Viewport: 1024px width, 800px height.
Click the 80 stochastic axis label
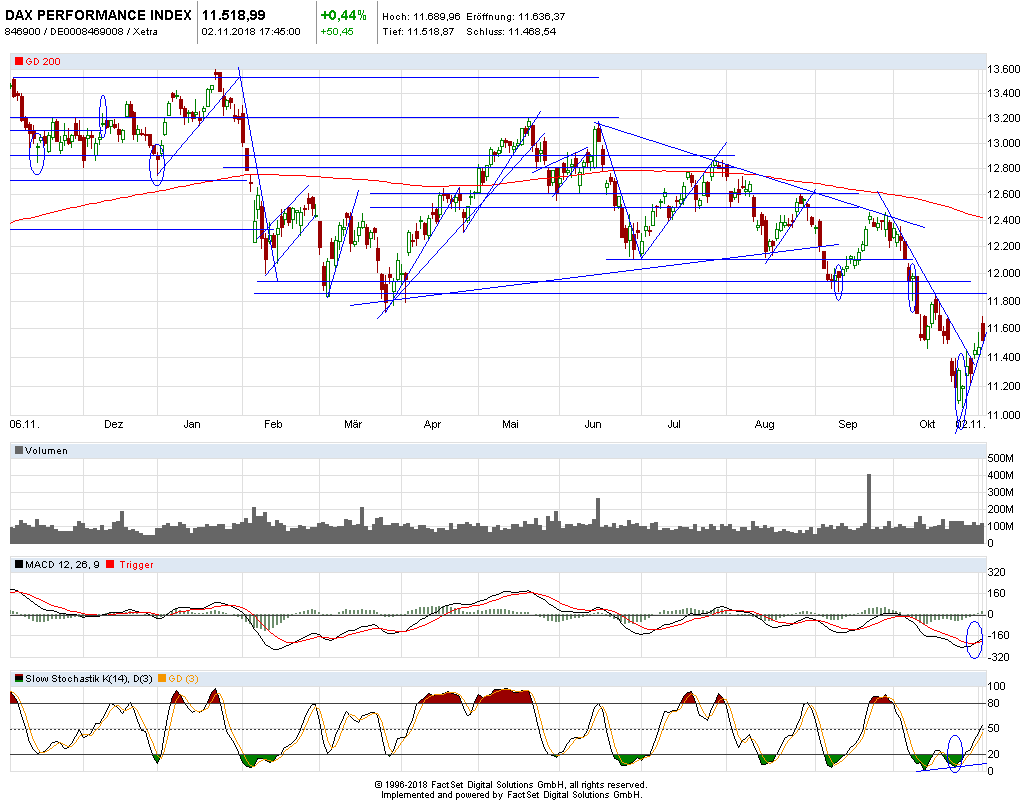pyautogui.click(x=993, y=703)
